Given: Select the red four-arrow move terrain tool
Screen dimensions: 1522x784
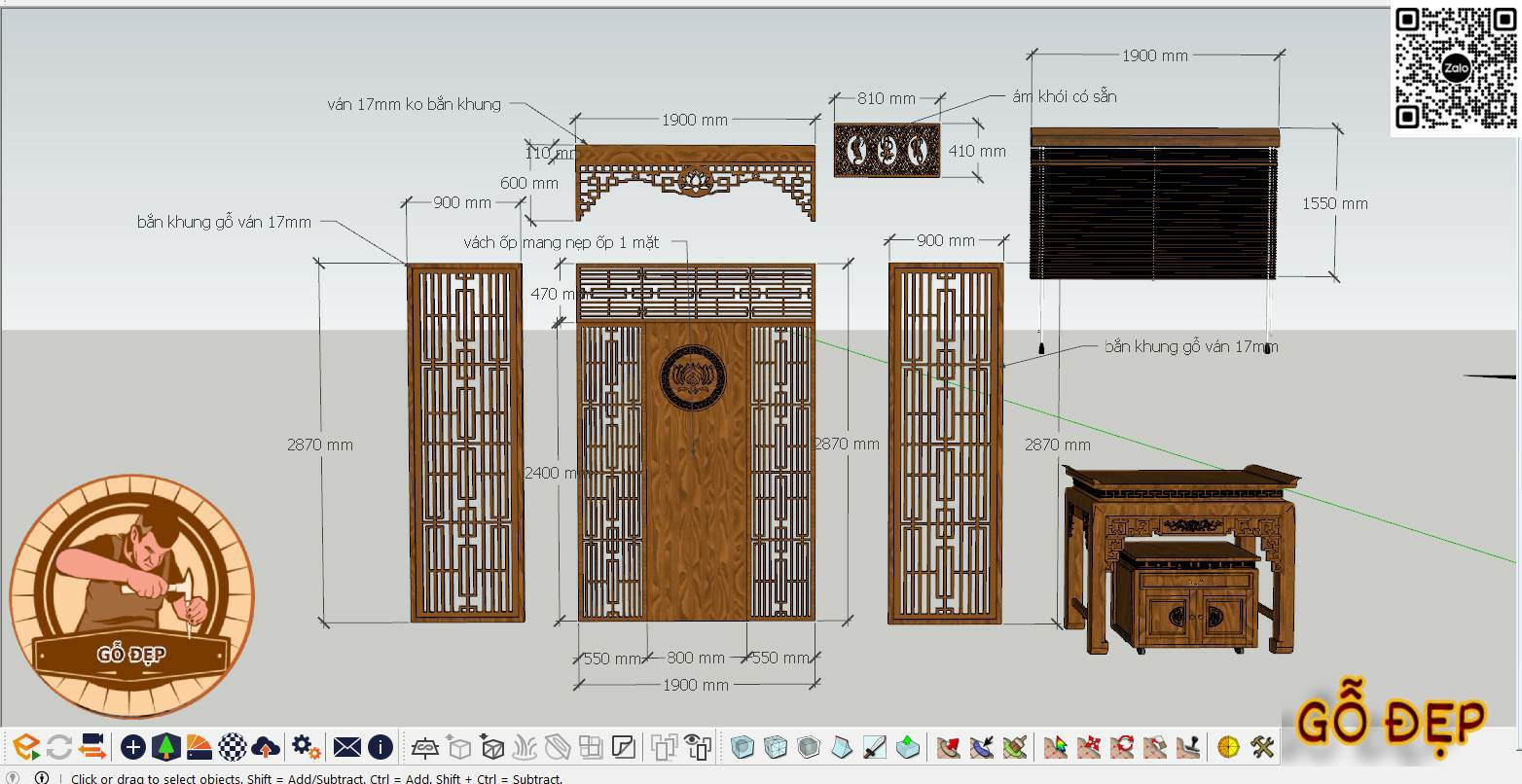Looking at the screenshot, I should tap(1089, 747).
